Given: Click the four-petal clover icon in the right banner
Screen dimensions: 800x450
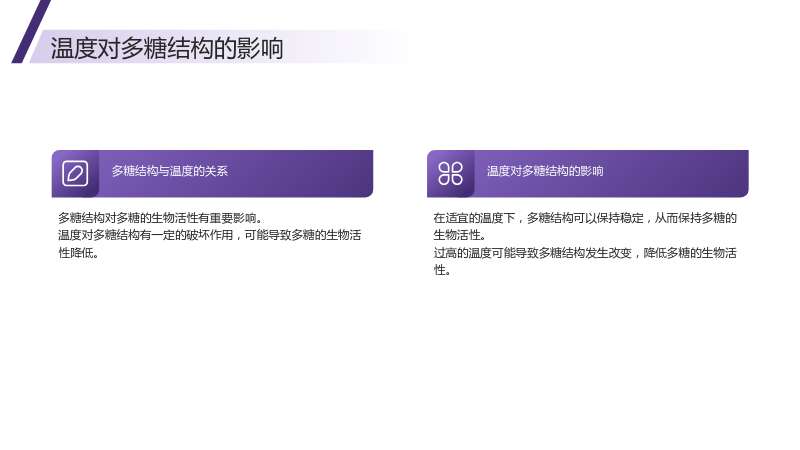Looking at the screenshot, I should pos(451,173).
